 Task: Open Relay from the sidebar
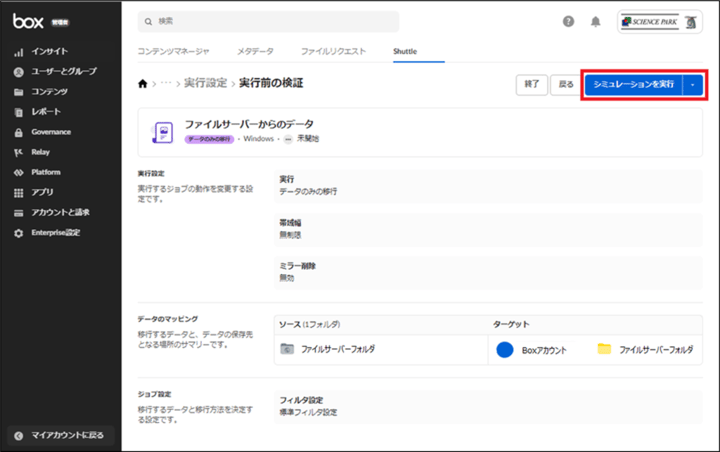[x=39, y=152]
